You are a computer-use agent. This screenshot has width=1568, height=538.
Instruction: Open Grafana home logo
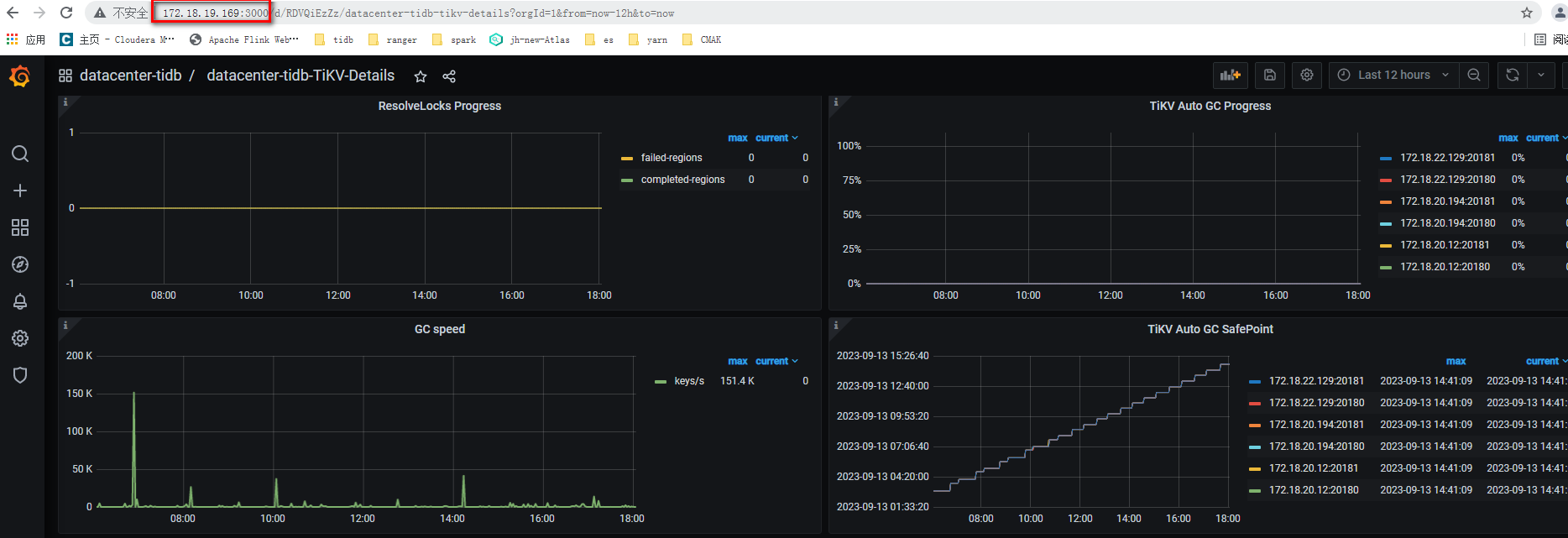pyautogui.click(x=20, y=76)
